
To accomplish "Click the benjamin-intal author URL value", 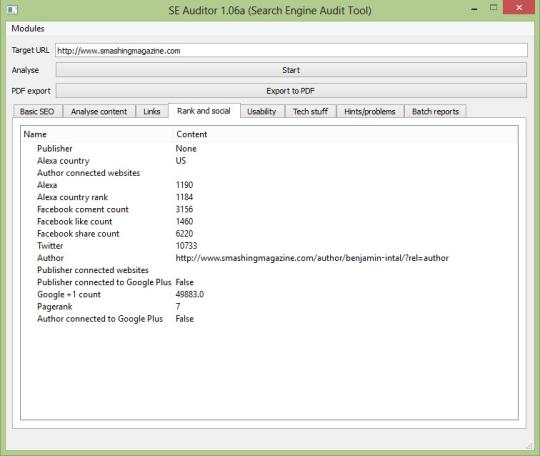I will pyautogui.click(x=312, y=258).
